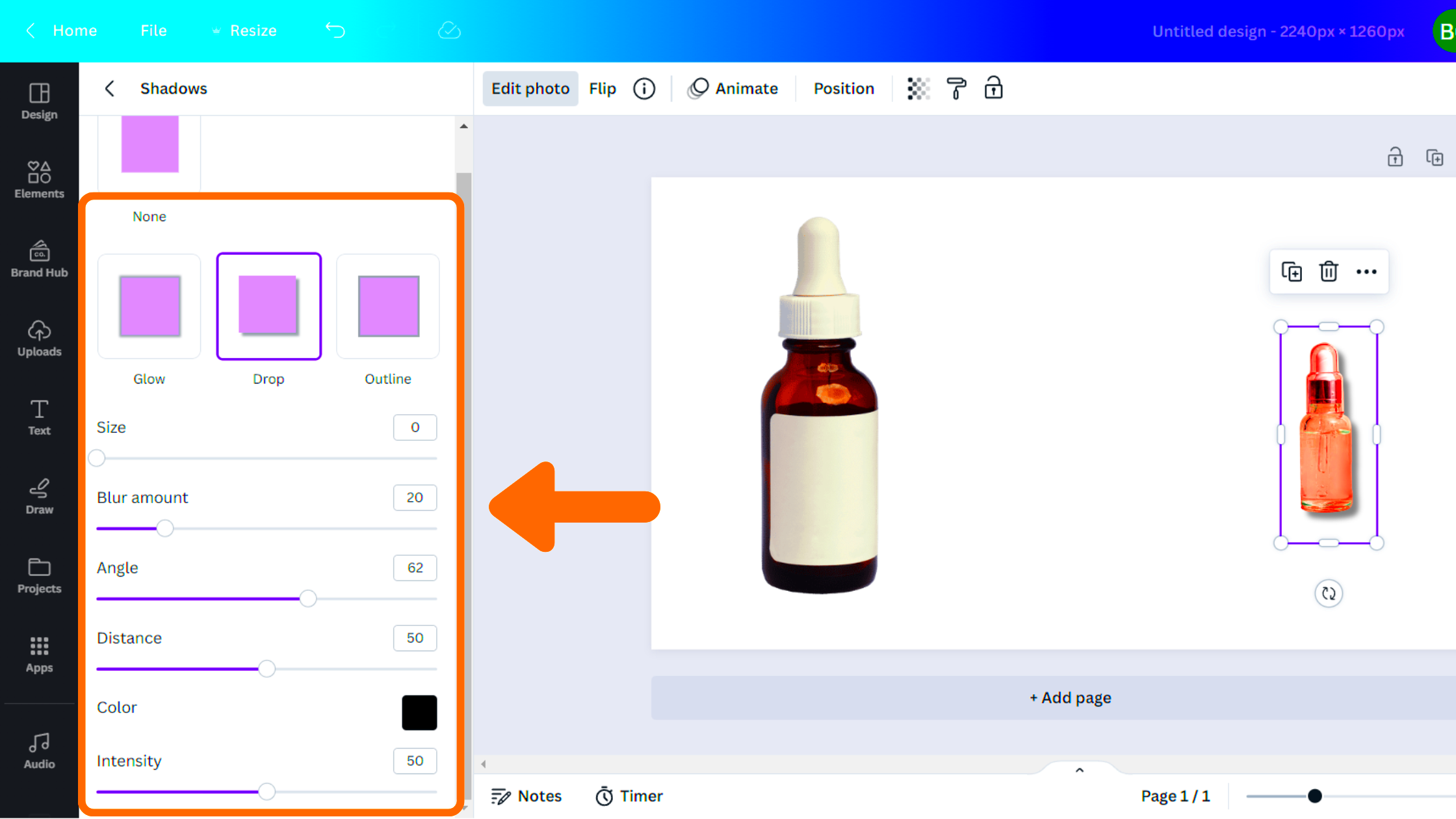Click shadow Color swatch
Viewport: 1456px width, 819px height.
tap(418, 711)
